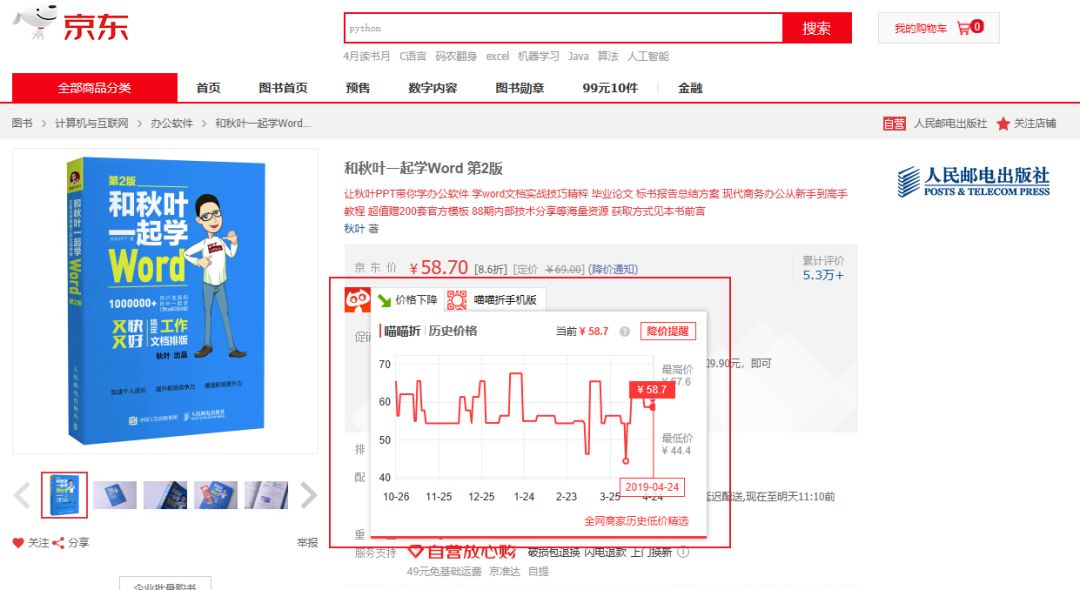
Task: Click the green 价格下降 arrow icon
Action: 386,298
